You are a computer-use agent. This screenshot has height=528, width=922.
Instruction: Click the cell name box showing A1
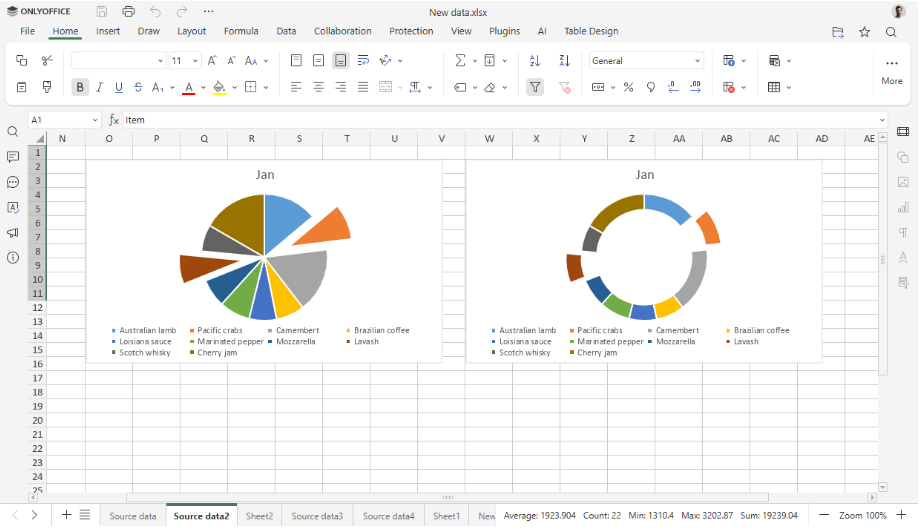click(60, 120)
